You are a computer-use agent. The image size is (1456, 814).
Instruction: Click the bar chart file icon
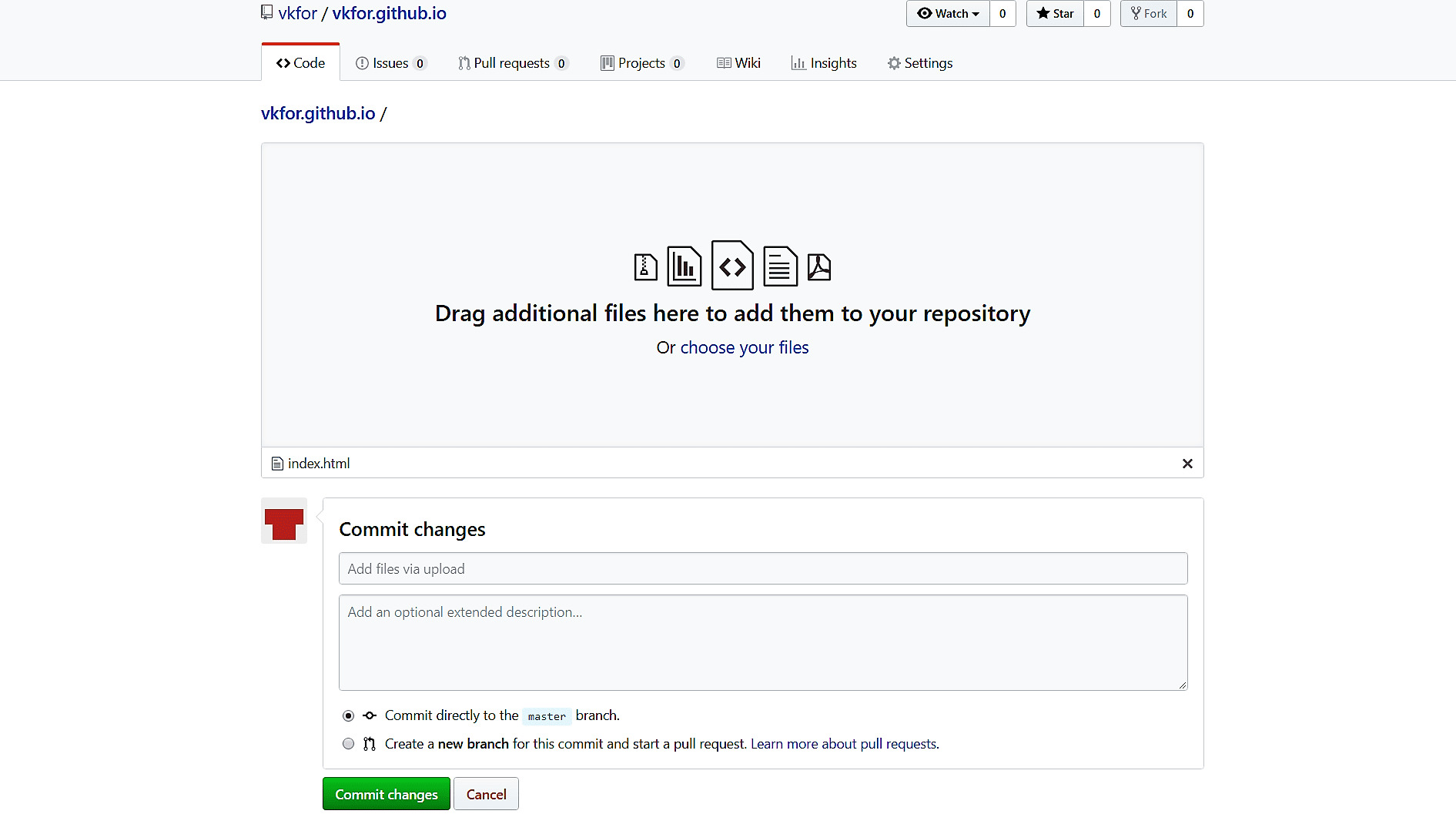(x=684, y=266)
